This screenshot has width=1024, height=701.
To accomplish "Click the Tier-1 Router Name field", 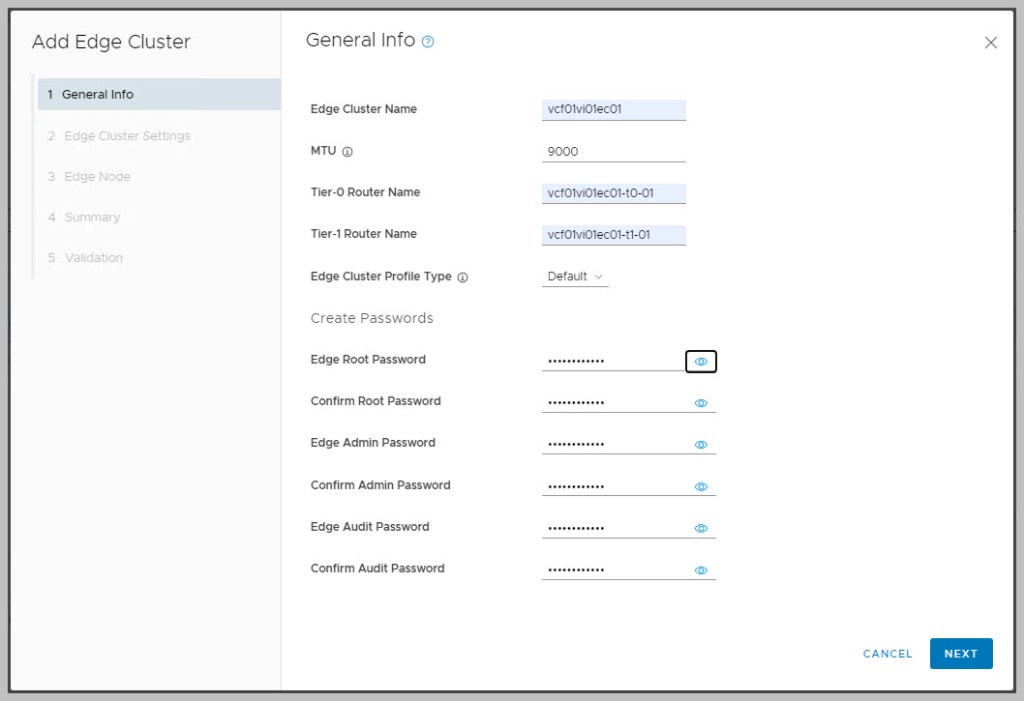I will [x=613, y=235].
